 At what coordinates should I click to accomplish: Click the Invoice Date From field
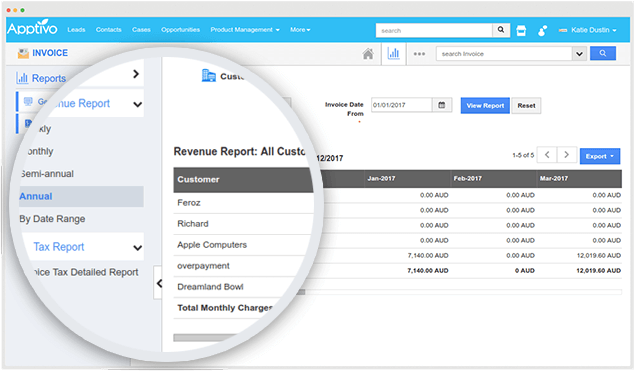pos(401,105)
